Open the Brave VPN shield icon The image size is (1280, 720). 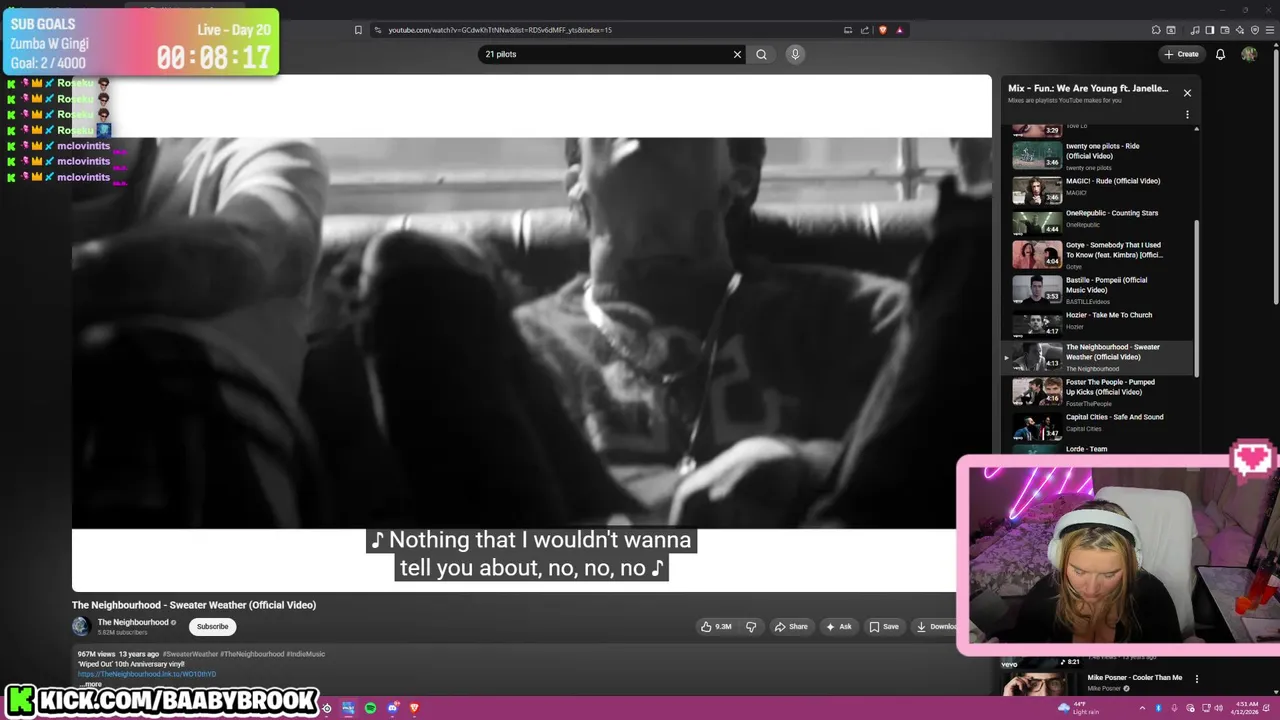pos(1255,30)
